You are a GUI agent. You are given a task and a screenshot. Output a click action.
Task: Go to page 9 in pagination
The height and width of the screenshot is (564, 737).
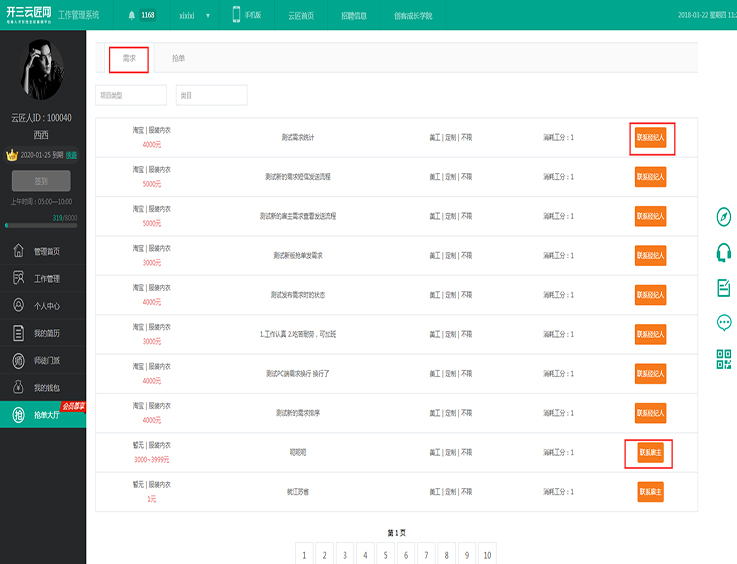pyautogui.click(x=467, y=555)
